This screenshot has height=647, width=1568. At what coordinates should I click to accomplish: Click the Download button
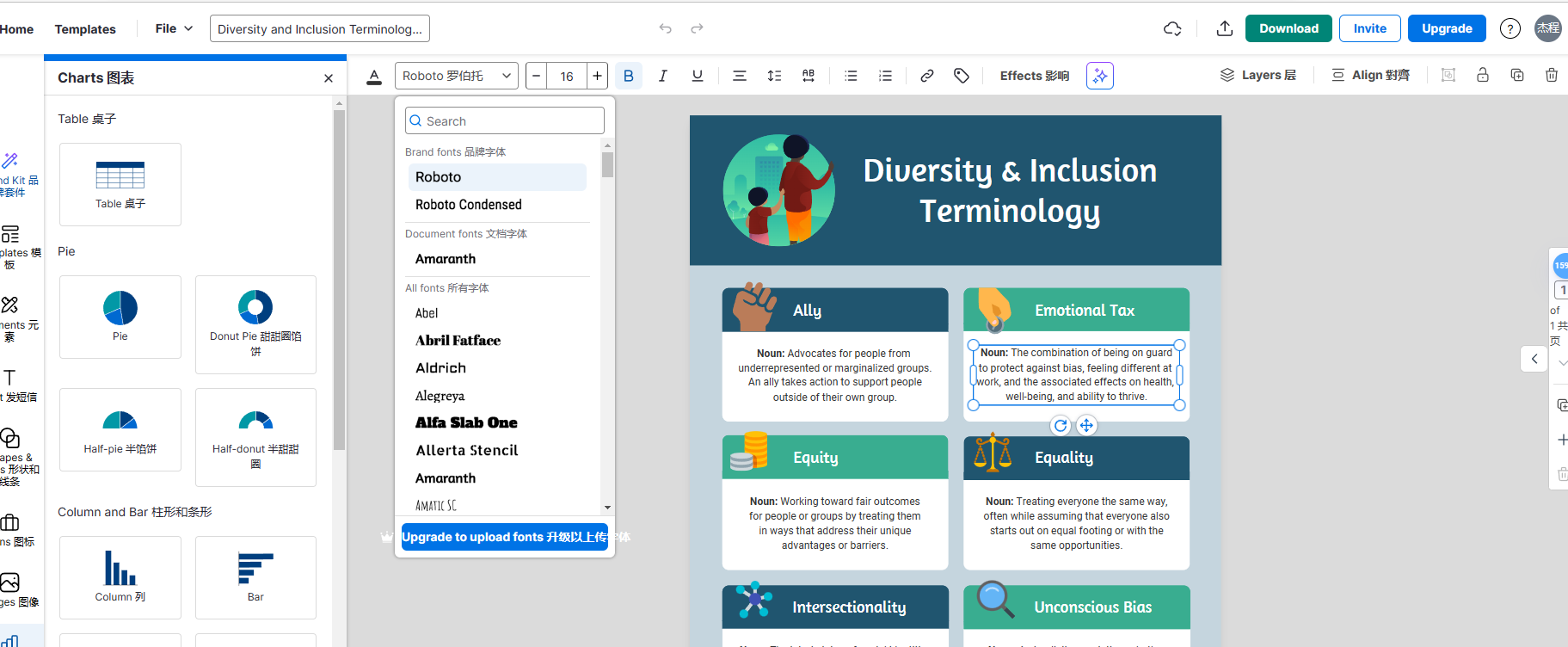click(1288, 28)
